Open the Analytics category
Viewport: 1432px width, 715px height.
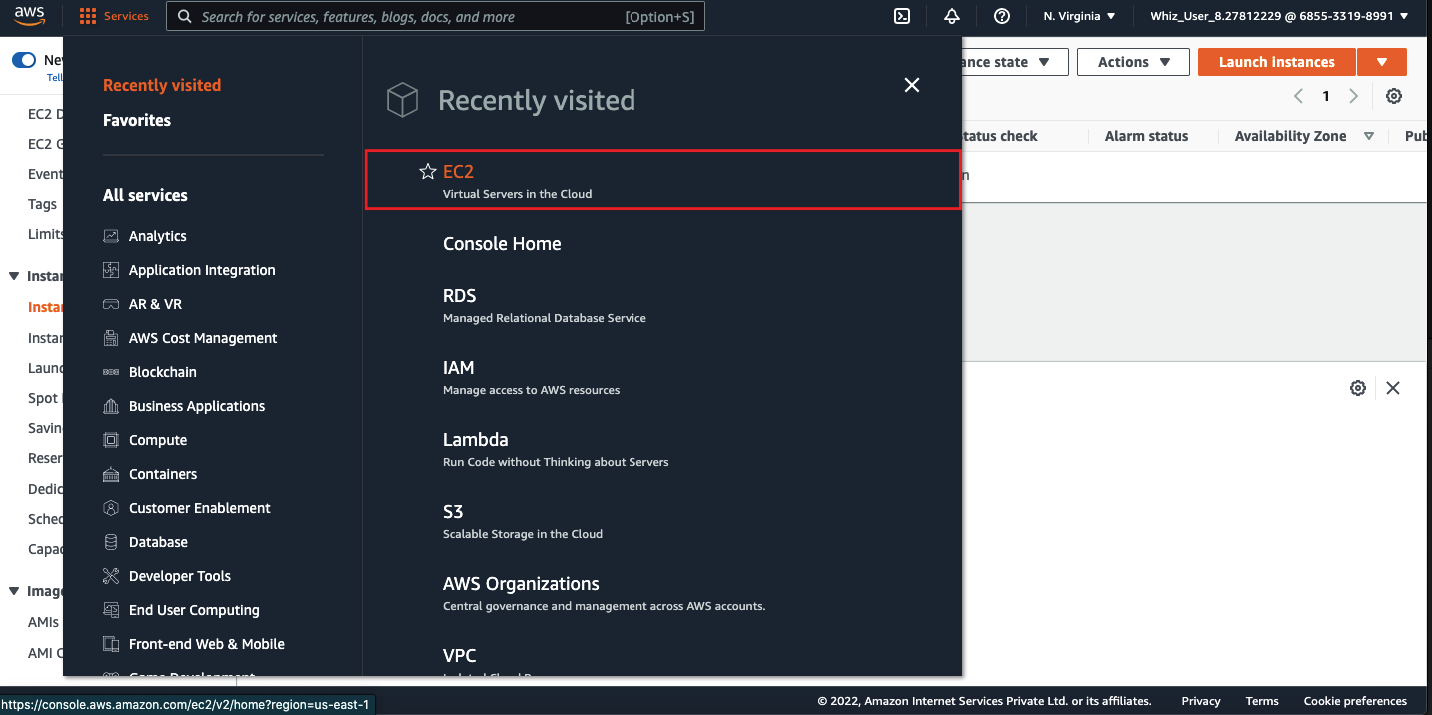pyautogui.click(x=158, y=236)
